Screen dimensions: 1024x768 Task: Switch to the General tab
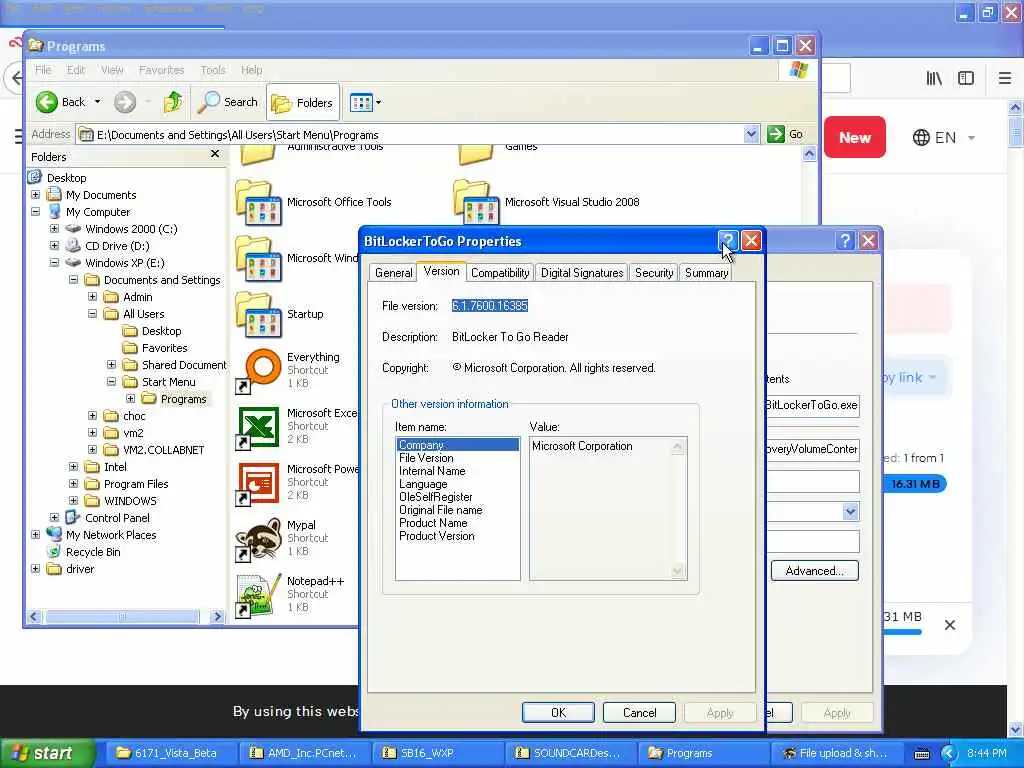click(393, 273)
